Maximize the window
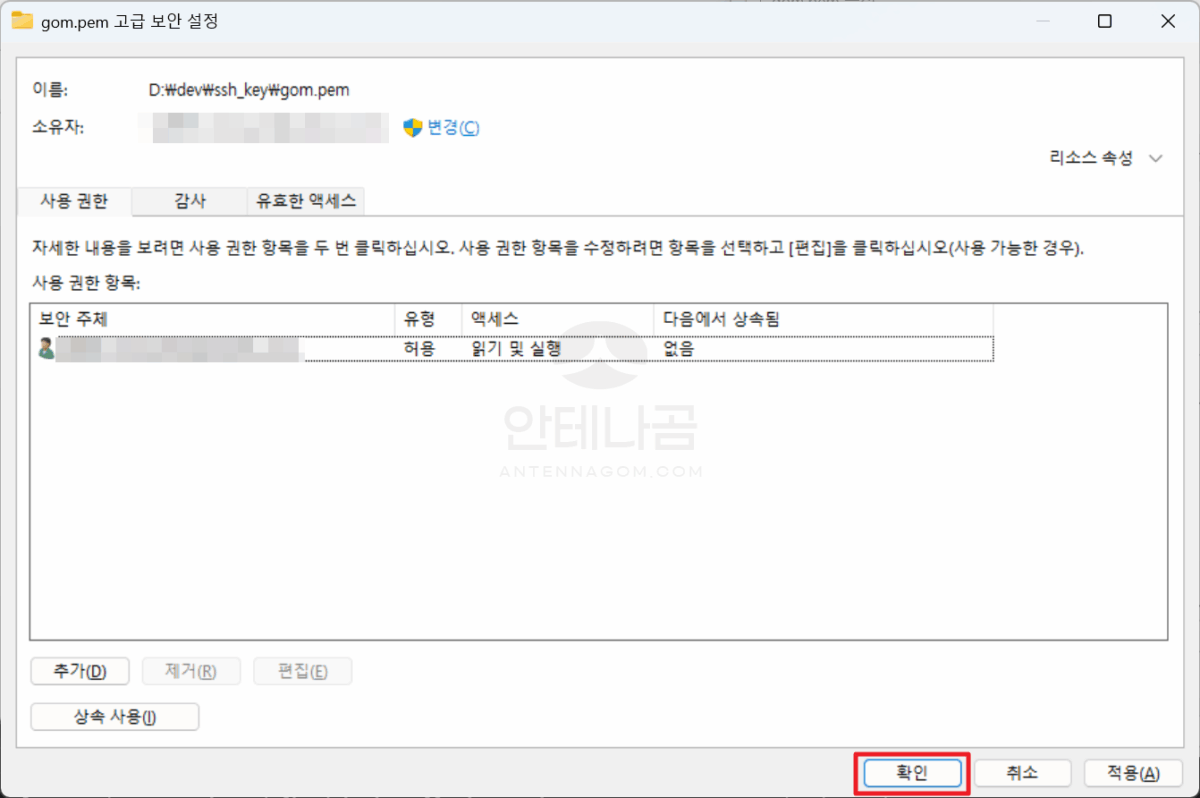 click(1104, 21)
